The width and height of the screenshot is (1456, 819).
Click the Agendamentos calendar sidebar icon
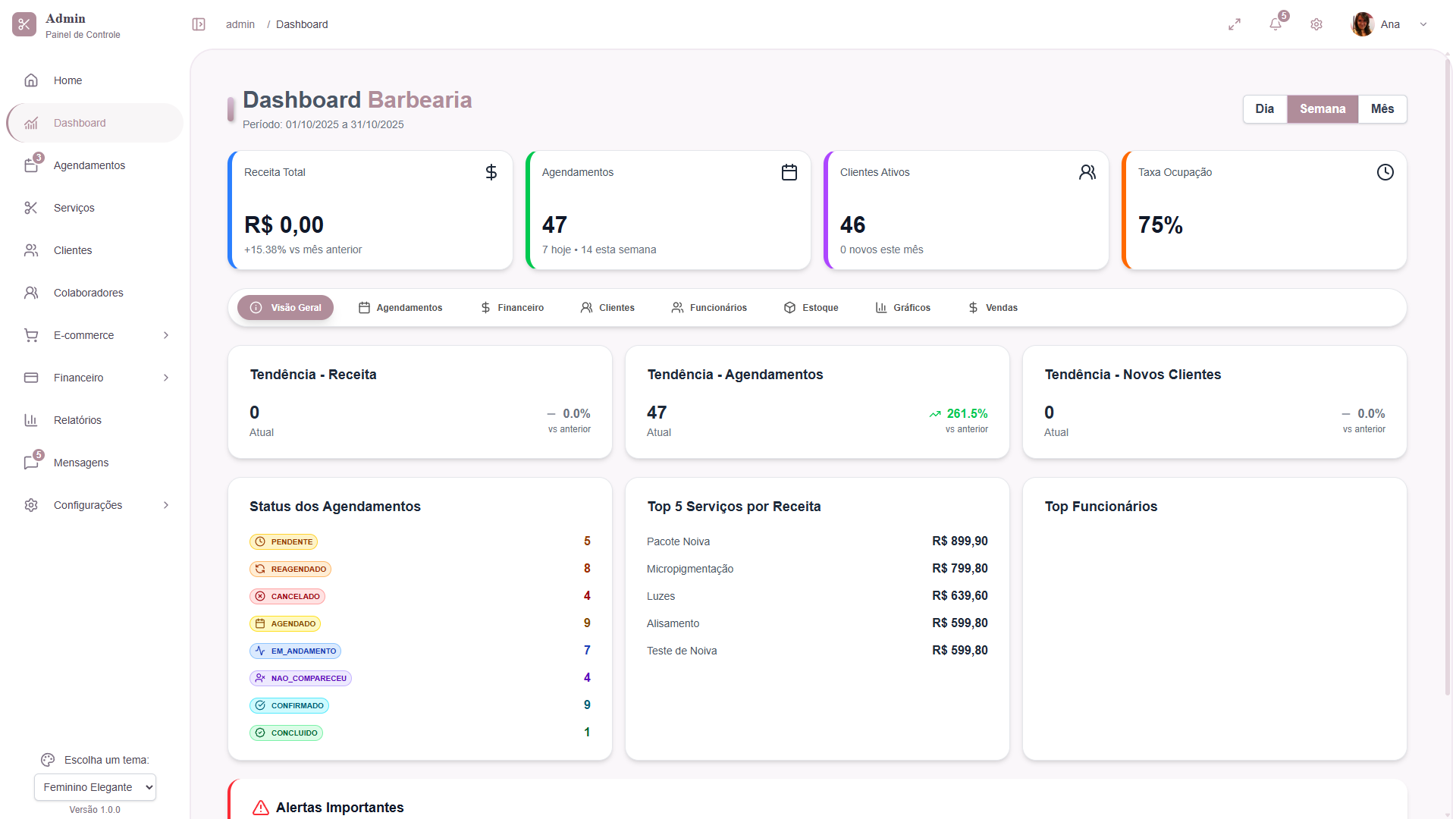31,165
